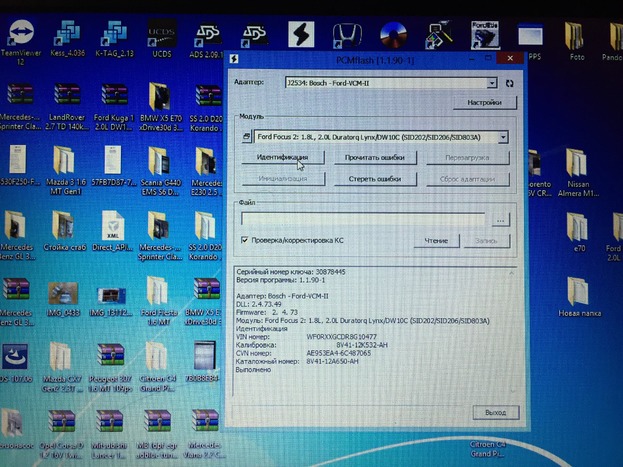Click the adapter refresh icon
Screen dimensions: 623x467
click(510, 84)
